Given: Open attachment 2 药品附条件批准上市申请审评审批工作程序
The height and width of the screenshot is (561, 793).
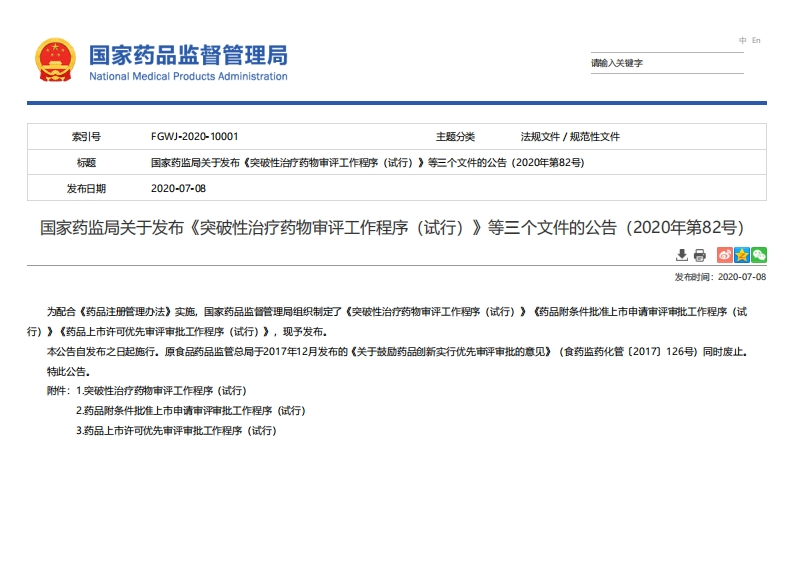Looking at the screenshot, I should (x=190, y=410).
